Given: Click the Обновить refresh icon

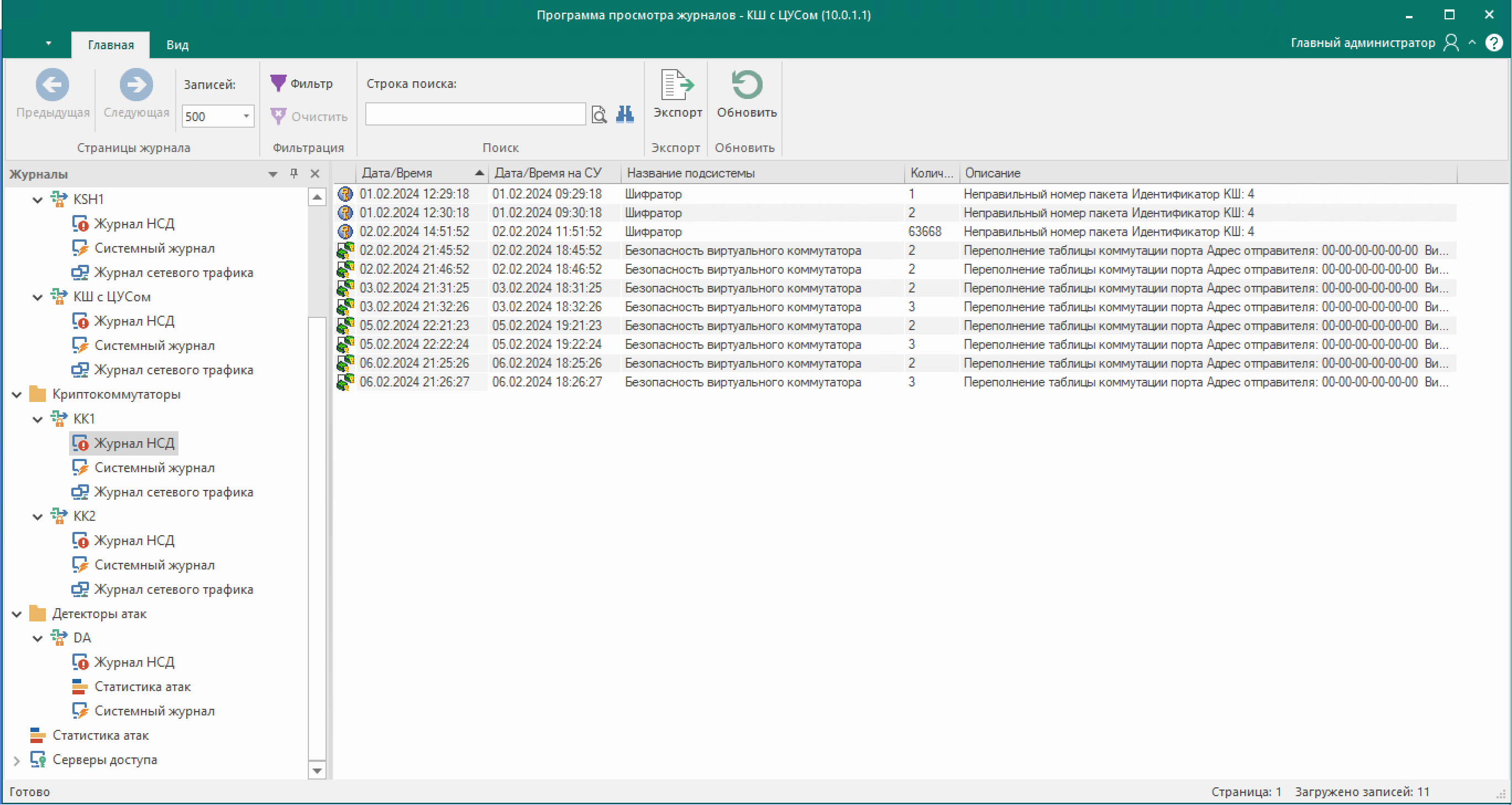Looking at the screenshot, I should coord(746,86).
